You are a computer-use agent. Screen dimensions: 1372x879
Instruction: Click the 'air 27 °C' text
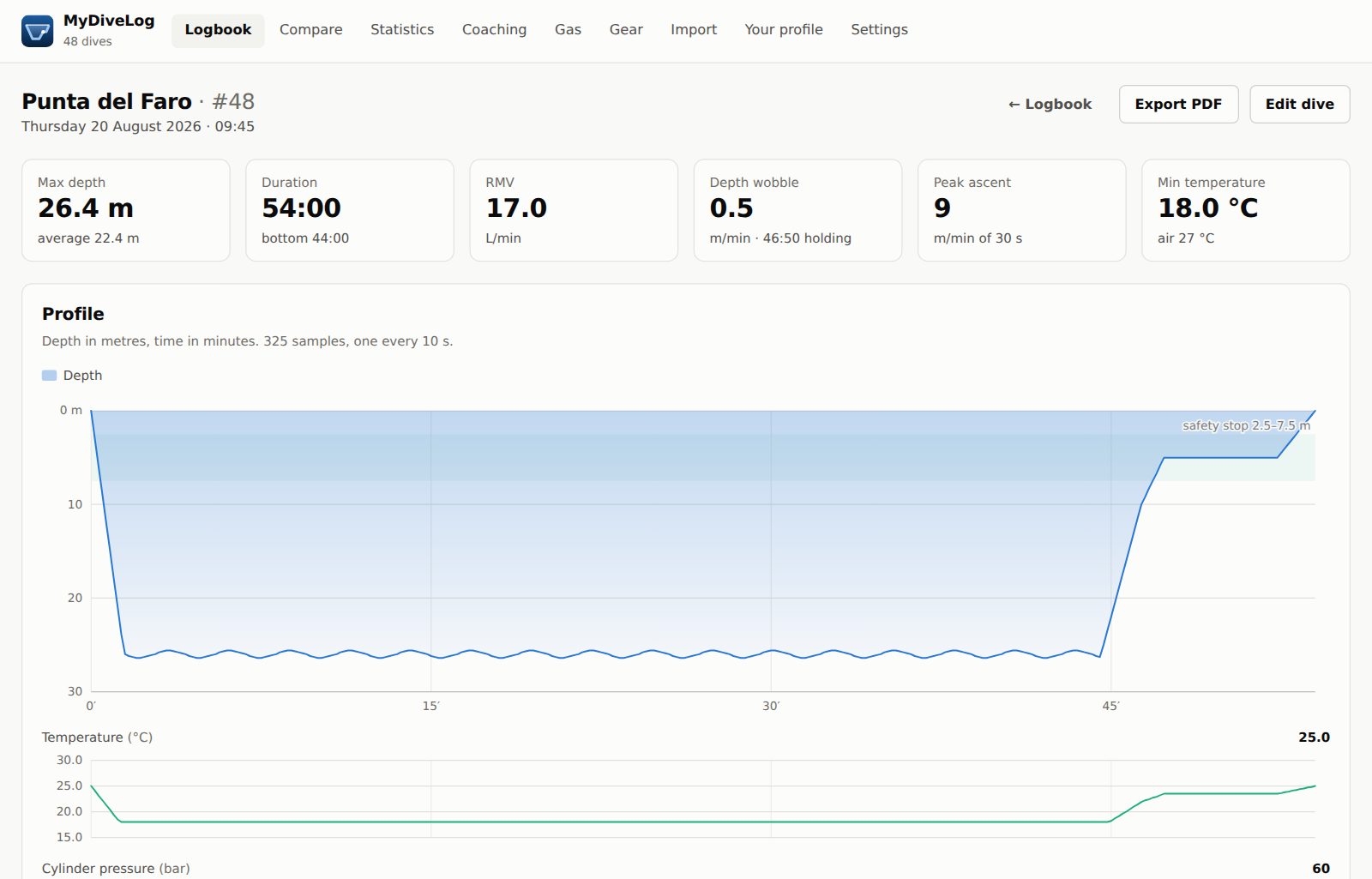coord(1186,238)
